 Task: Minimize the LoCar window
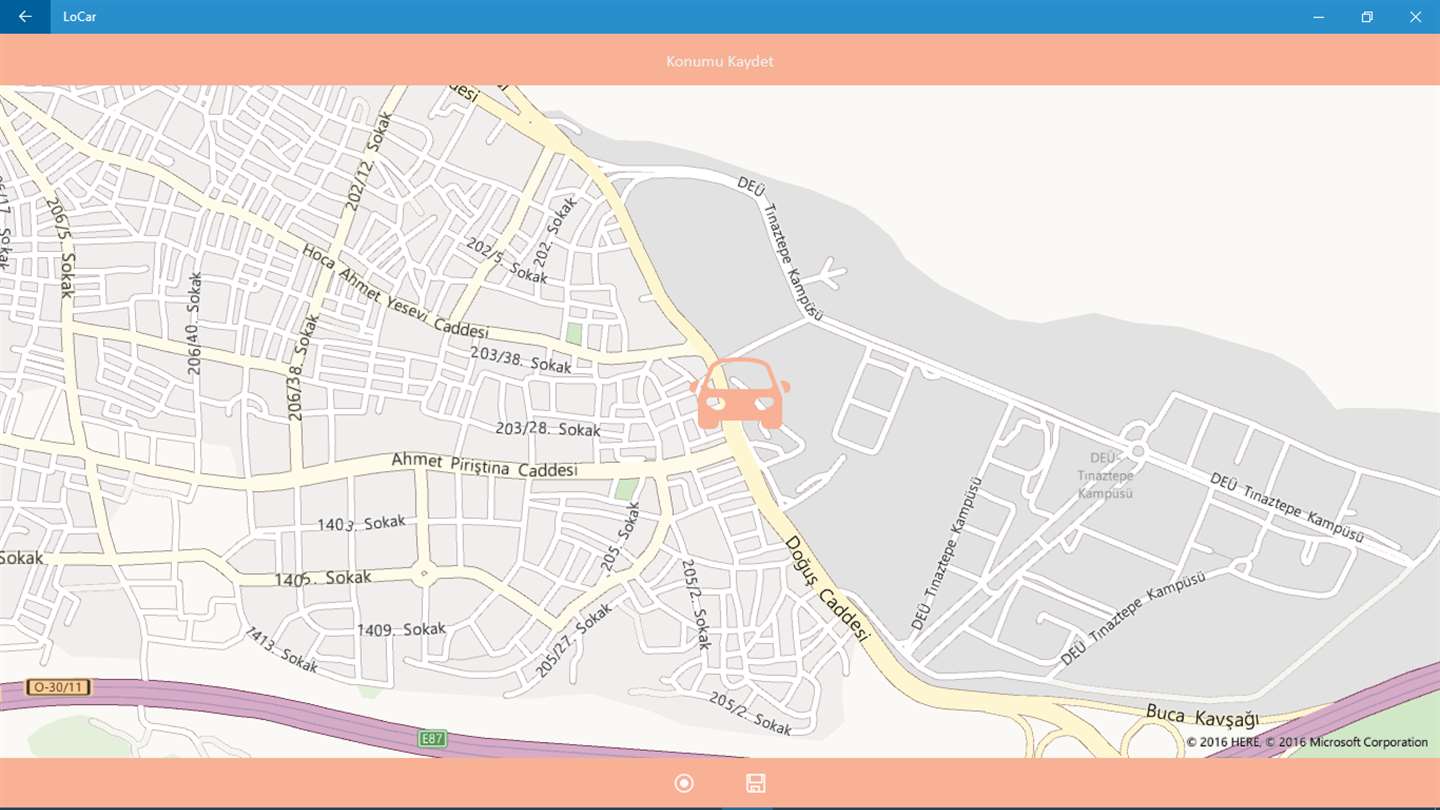click(1319, 16)
